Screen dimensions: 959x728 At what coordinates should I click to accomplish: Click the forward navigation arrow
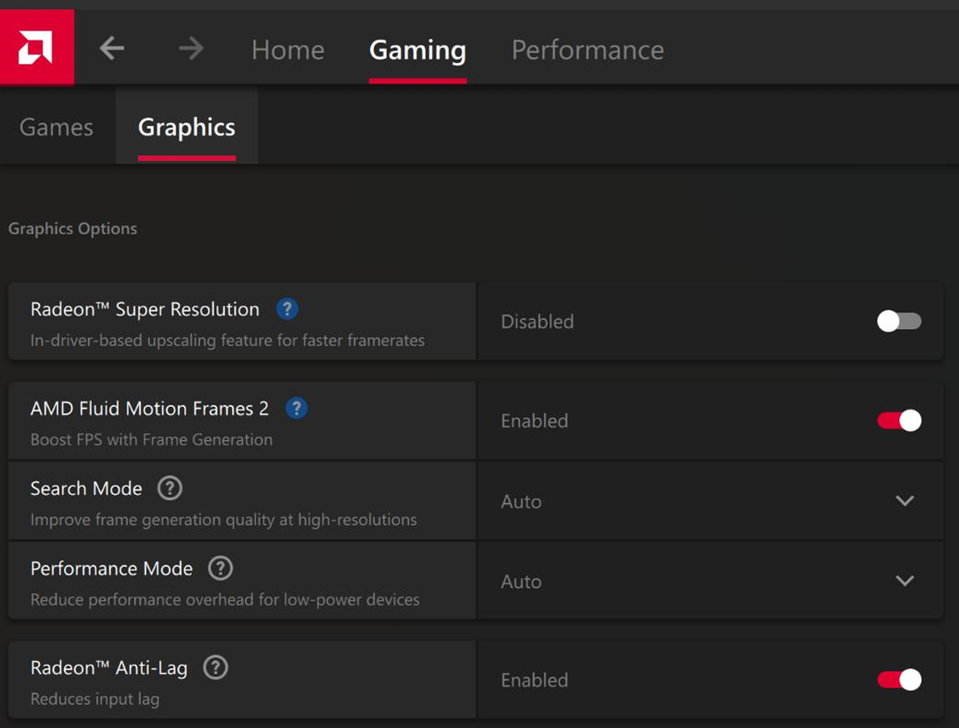tap(188, 47)
